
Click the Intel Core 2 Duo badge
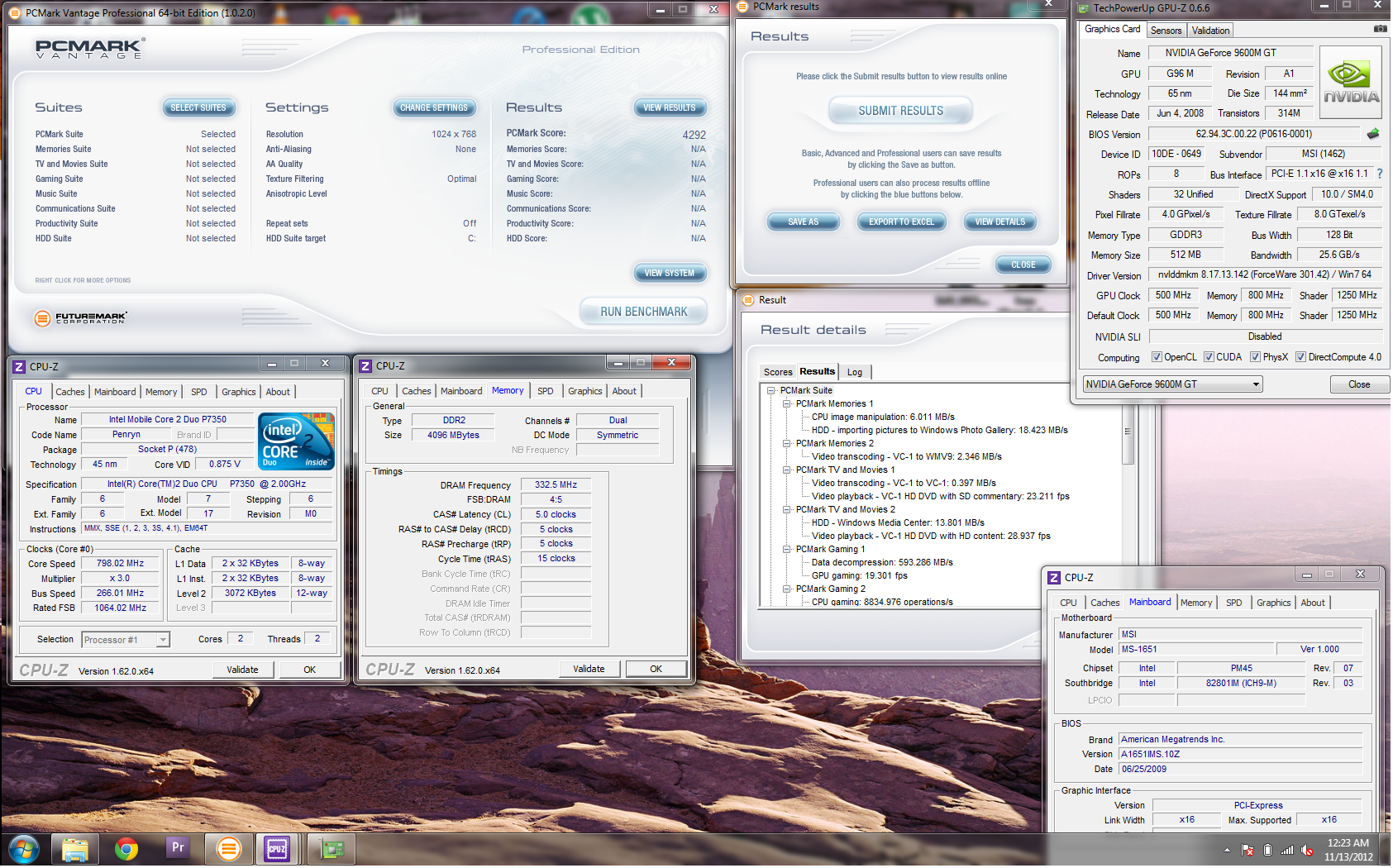(x=297, y=441)
